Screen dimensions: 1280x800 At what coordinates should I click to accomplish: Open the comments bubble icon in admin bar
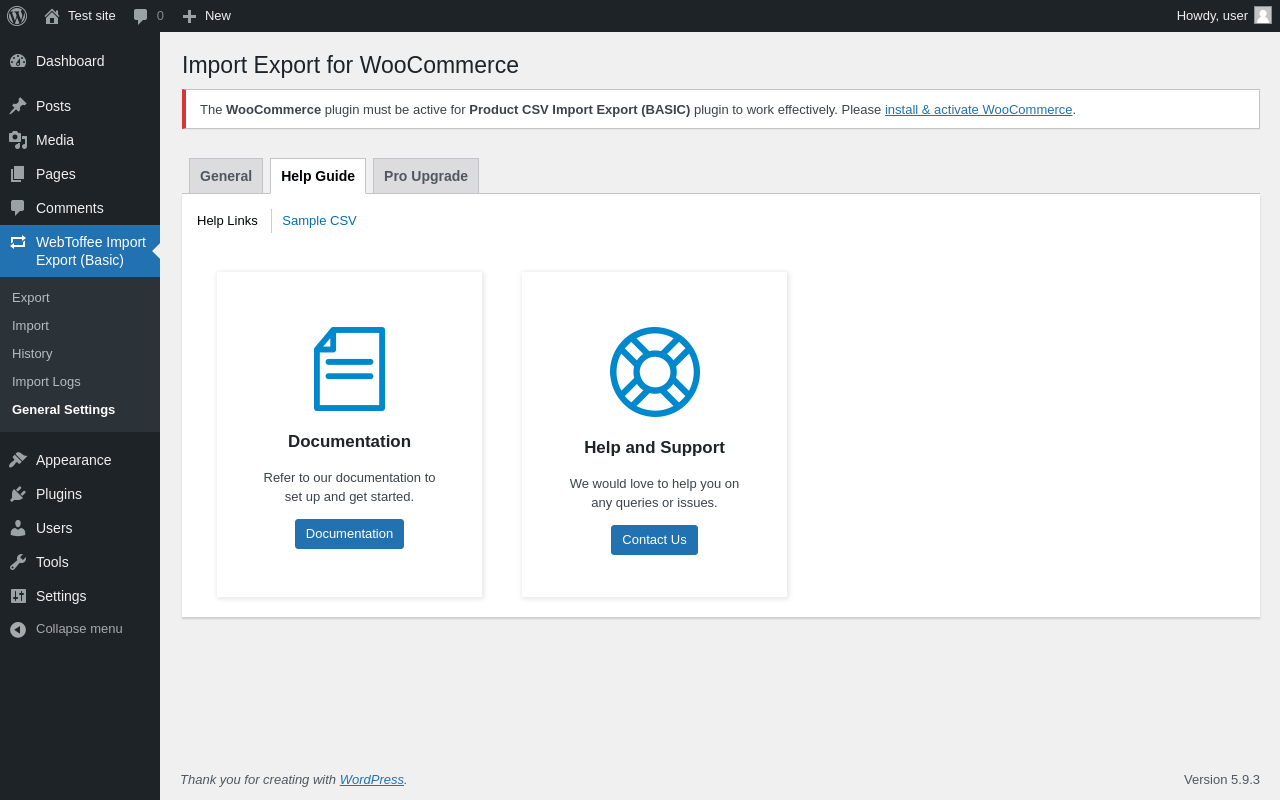[x=141, y=16]
